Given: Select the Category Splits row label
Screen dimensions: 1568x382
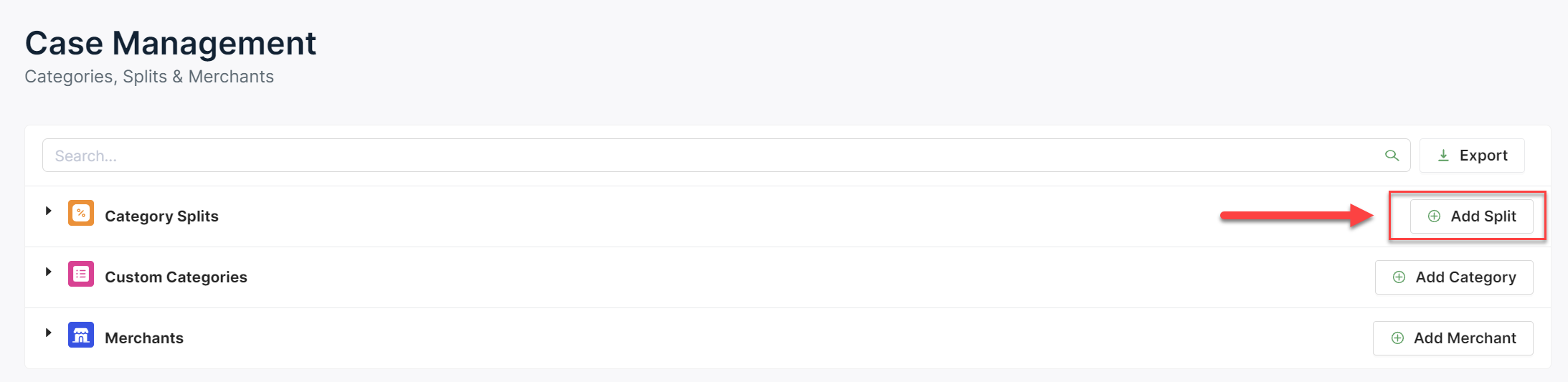Looking at the screenshot, I should pyautogui.click(x=161, y=216).
